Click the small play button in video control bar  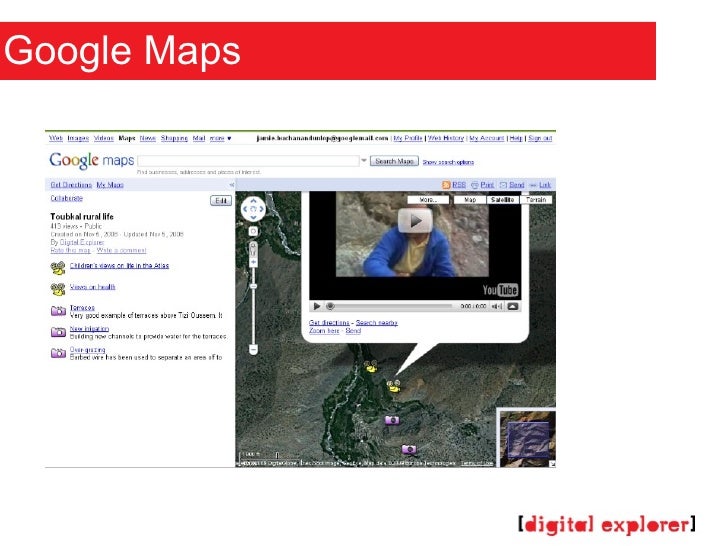[x=317, y=306]
